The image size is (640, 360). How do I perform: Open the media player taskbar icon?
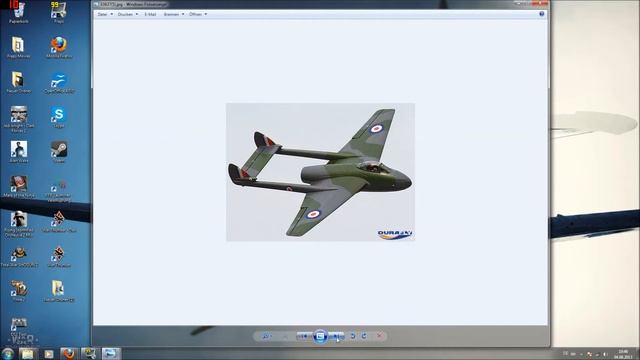tap(49, 353)
